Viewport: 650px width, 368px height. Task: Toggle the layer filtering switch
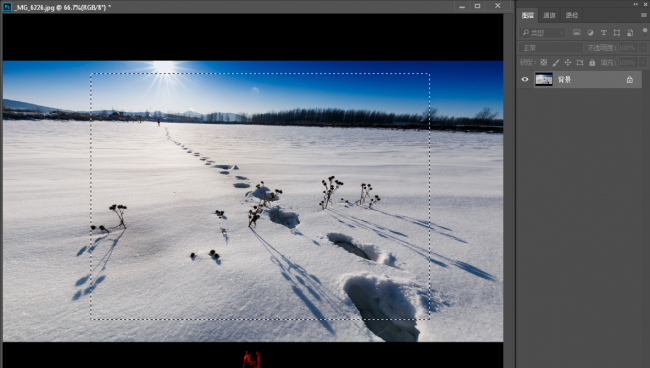click(x=645, y=31)
